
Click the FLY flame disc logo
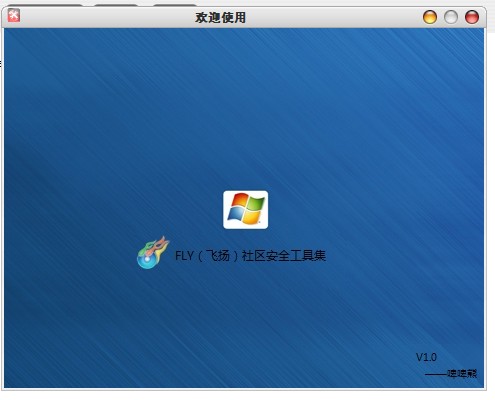pos(153,253)
